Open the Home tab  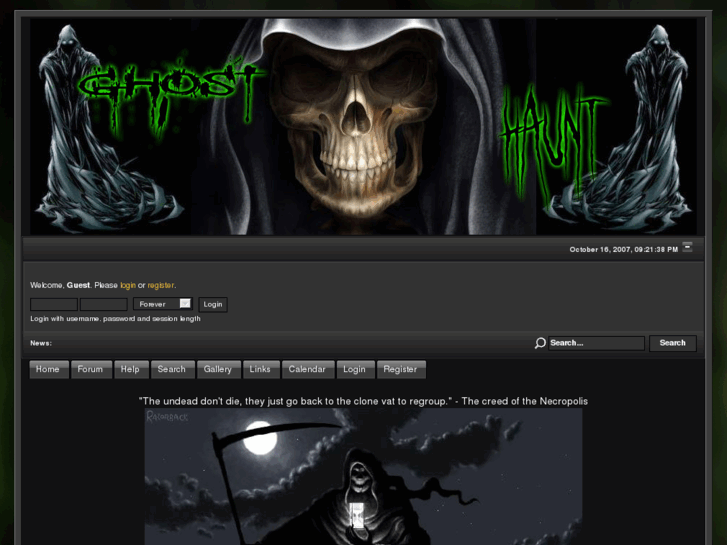point(49,370)
